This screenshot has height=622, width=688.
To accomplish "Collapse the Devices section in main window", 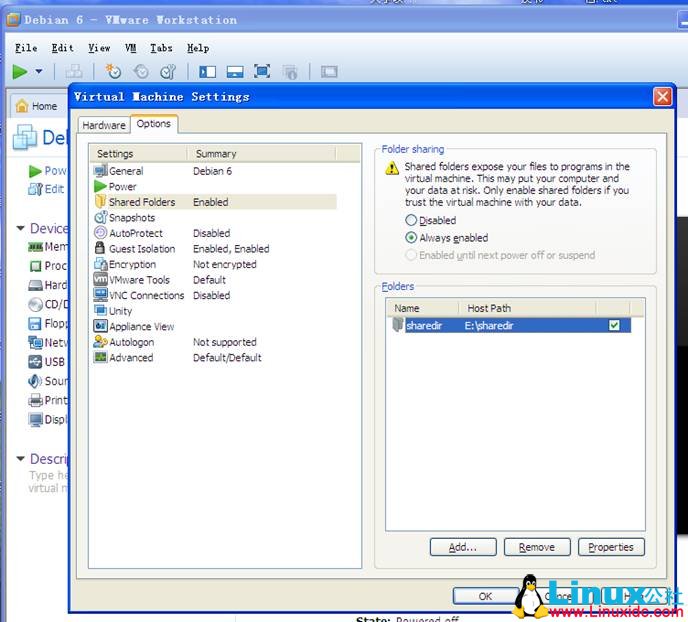I will click(21, 228).
